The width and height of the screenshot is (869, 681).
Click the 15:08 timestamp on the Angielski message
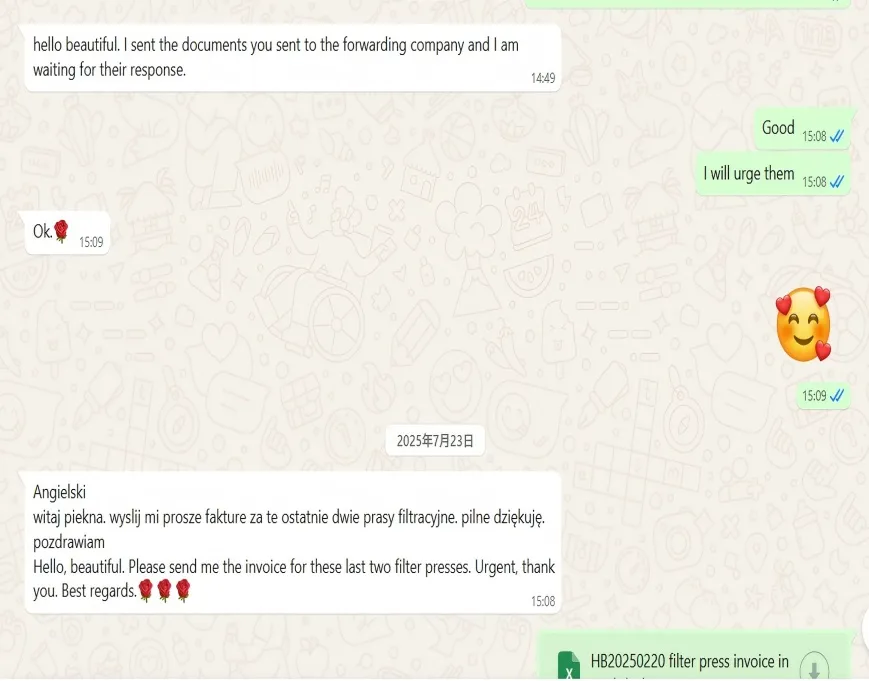tap(543, 601)
